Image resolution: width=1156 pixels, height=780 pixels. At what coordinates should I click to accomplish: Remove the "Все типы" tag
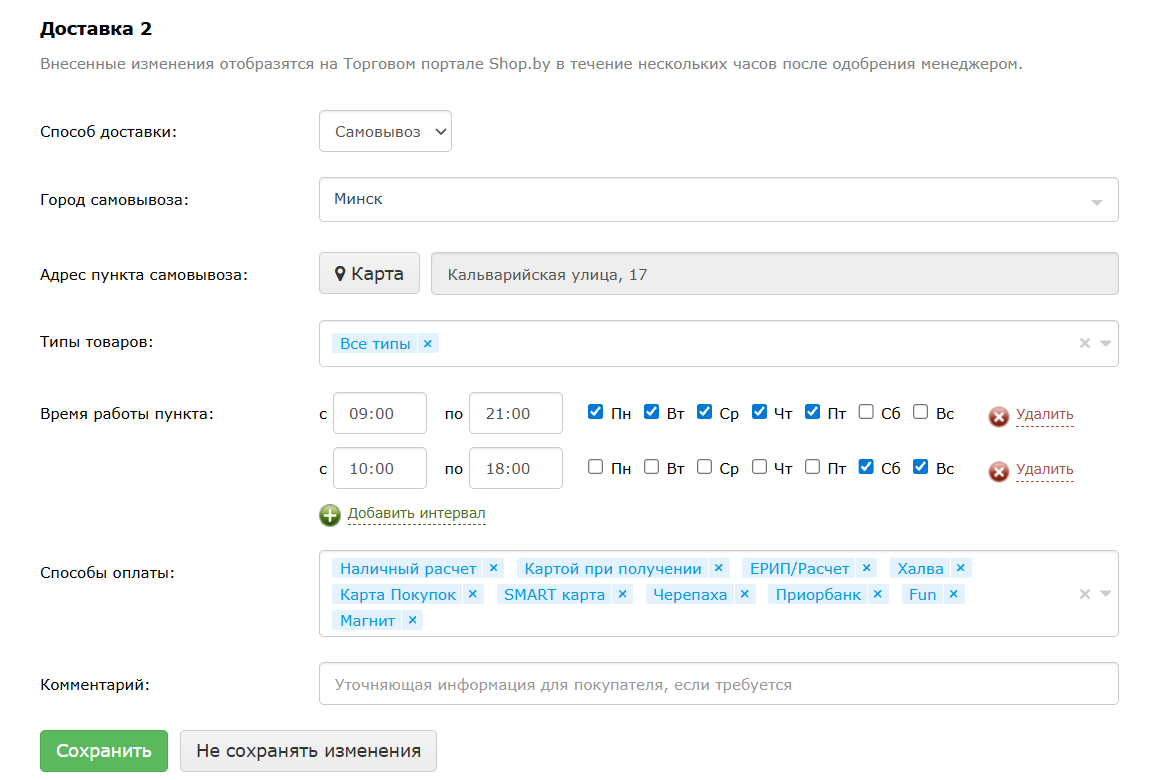click(x=427, y=344)
